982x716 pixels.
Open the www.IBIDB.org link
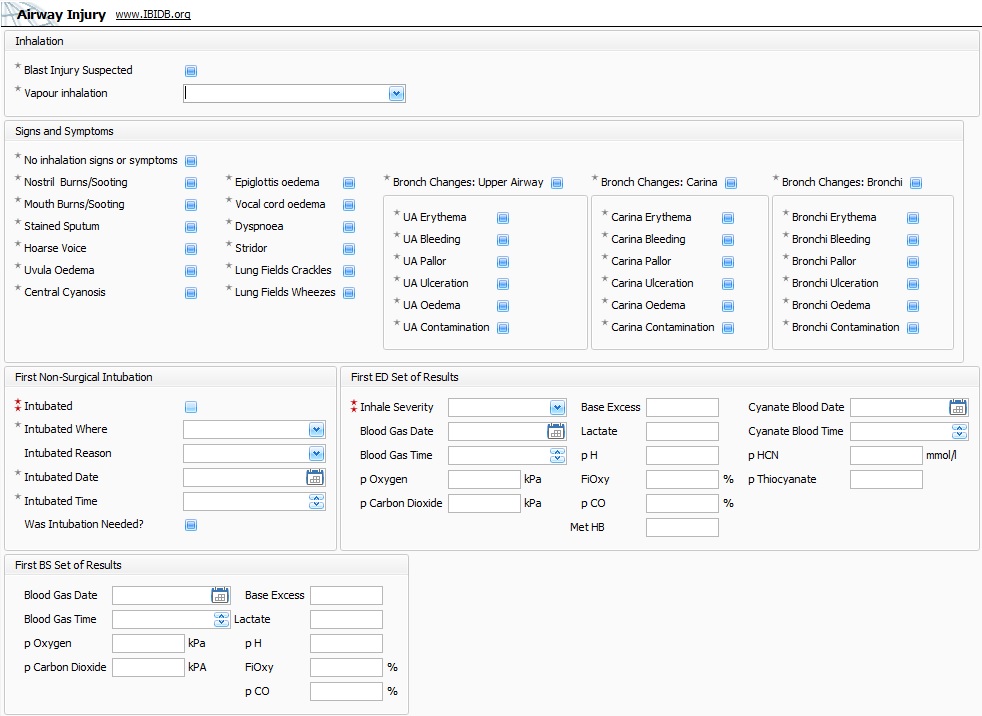point(153,15)
